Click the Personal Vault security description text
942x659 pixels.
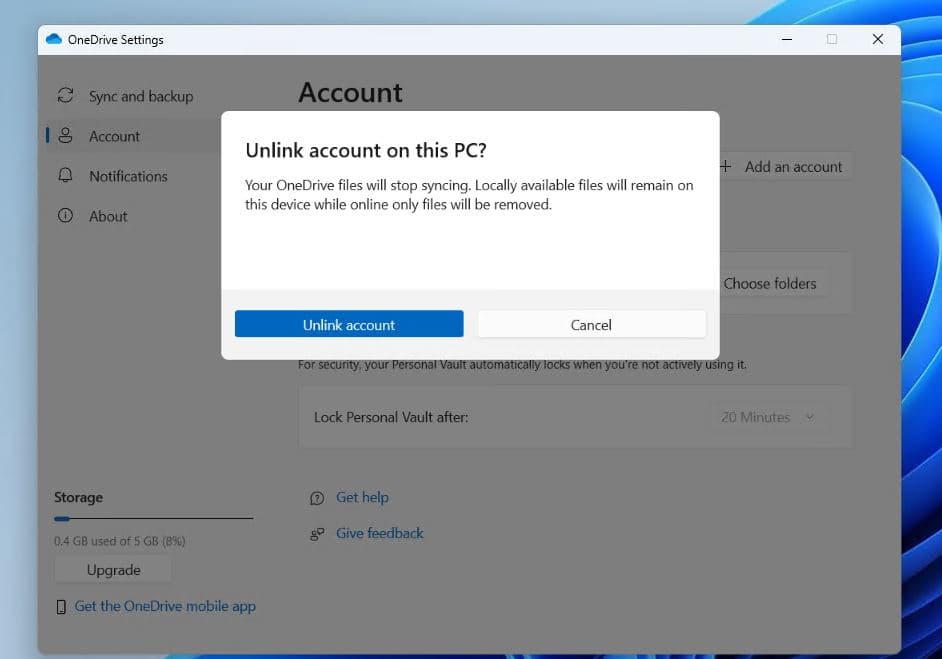coord(522,365)
